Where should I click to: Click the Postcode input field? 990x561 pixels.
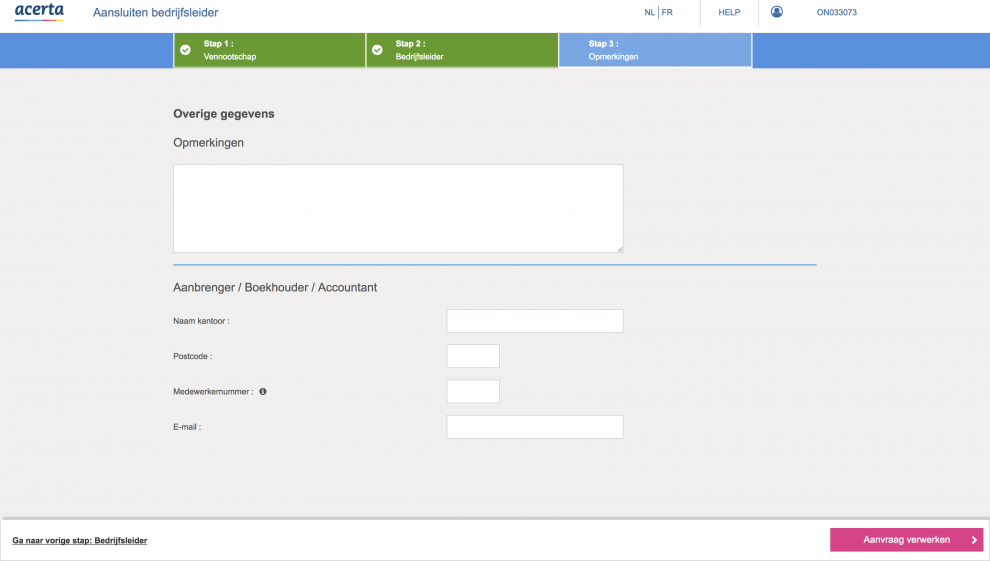tap(473, 356)
